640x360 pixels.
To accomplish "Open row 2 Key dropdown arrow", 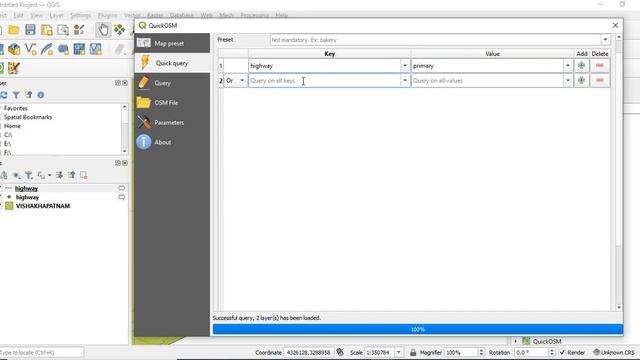I will [405, 80].
